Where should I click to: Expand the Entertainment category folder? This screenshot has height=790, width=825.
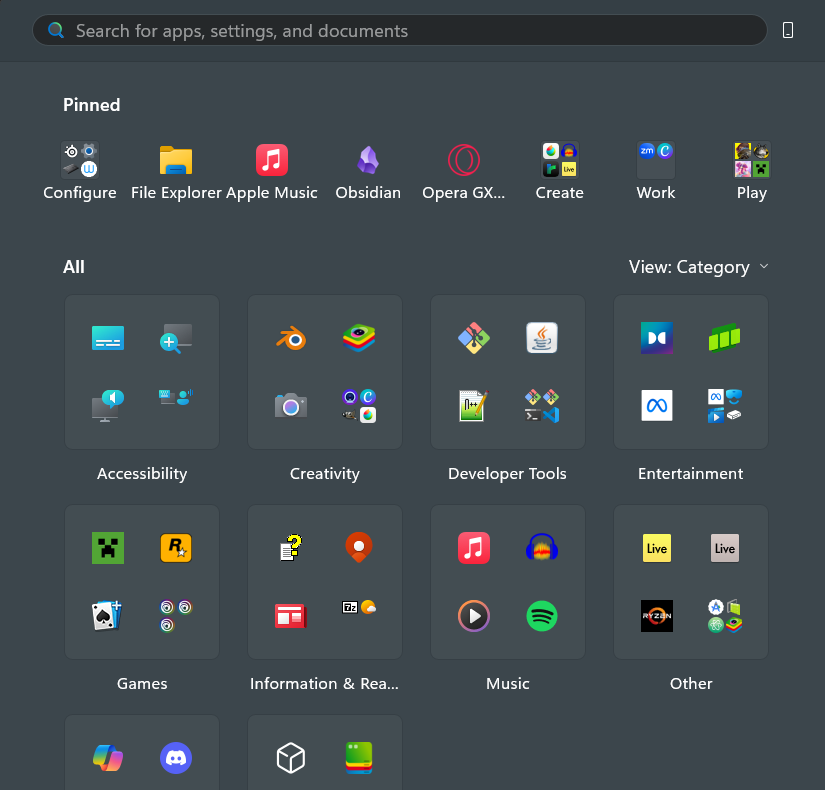tap(690, 372)
